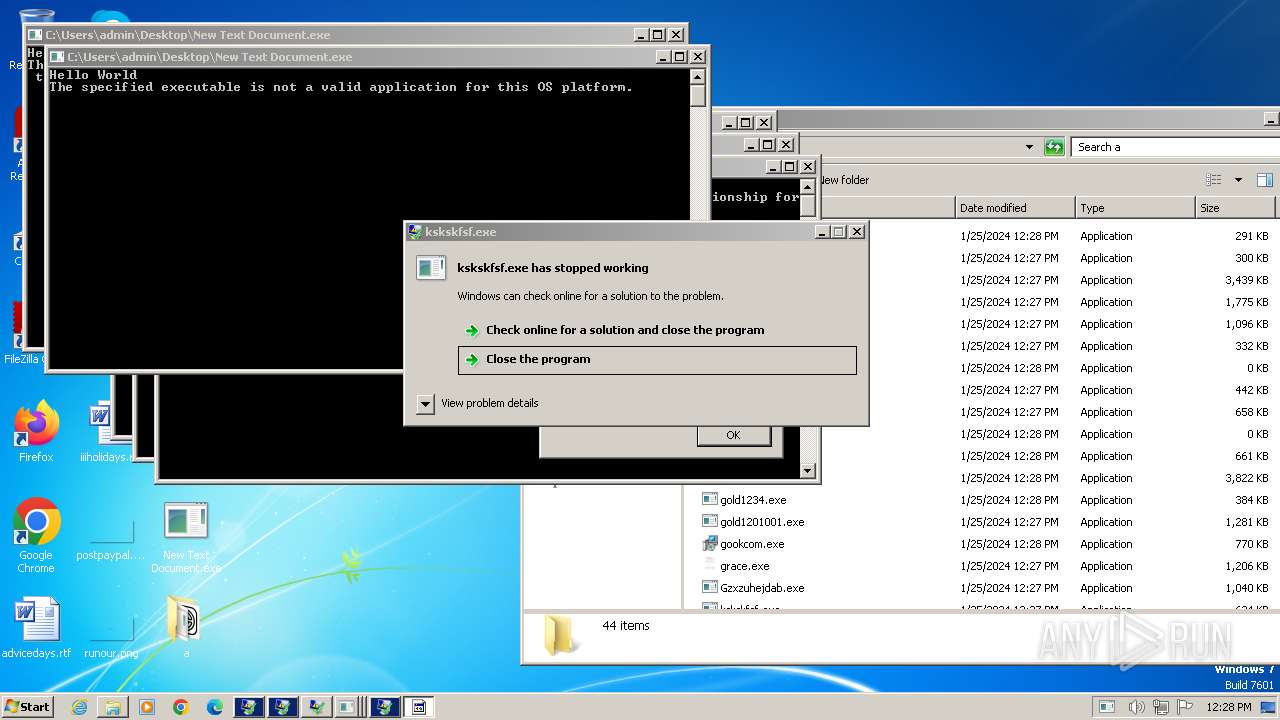
Task: Select the postpaypal desktop file
Action: pos(111,536)
